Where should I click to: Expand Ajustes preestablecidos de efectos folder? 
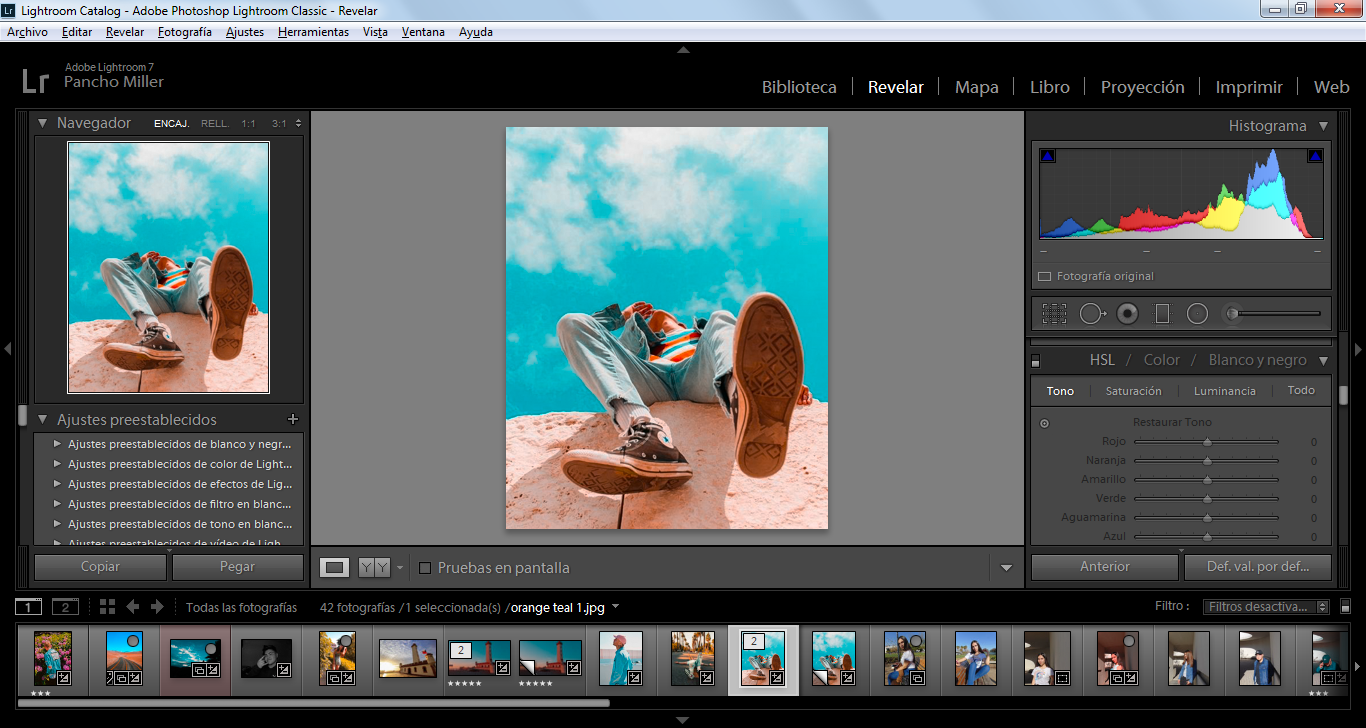57,484
